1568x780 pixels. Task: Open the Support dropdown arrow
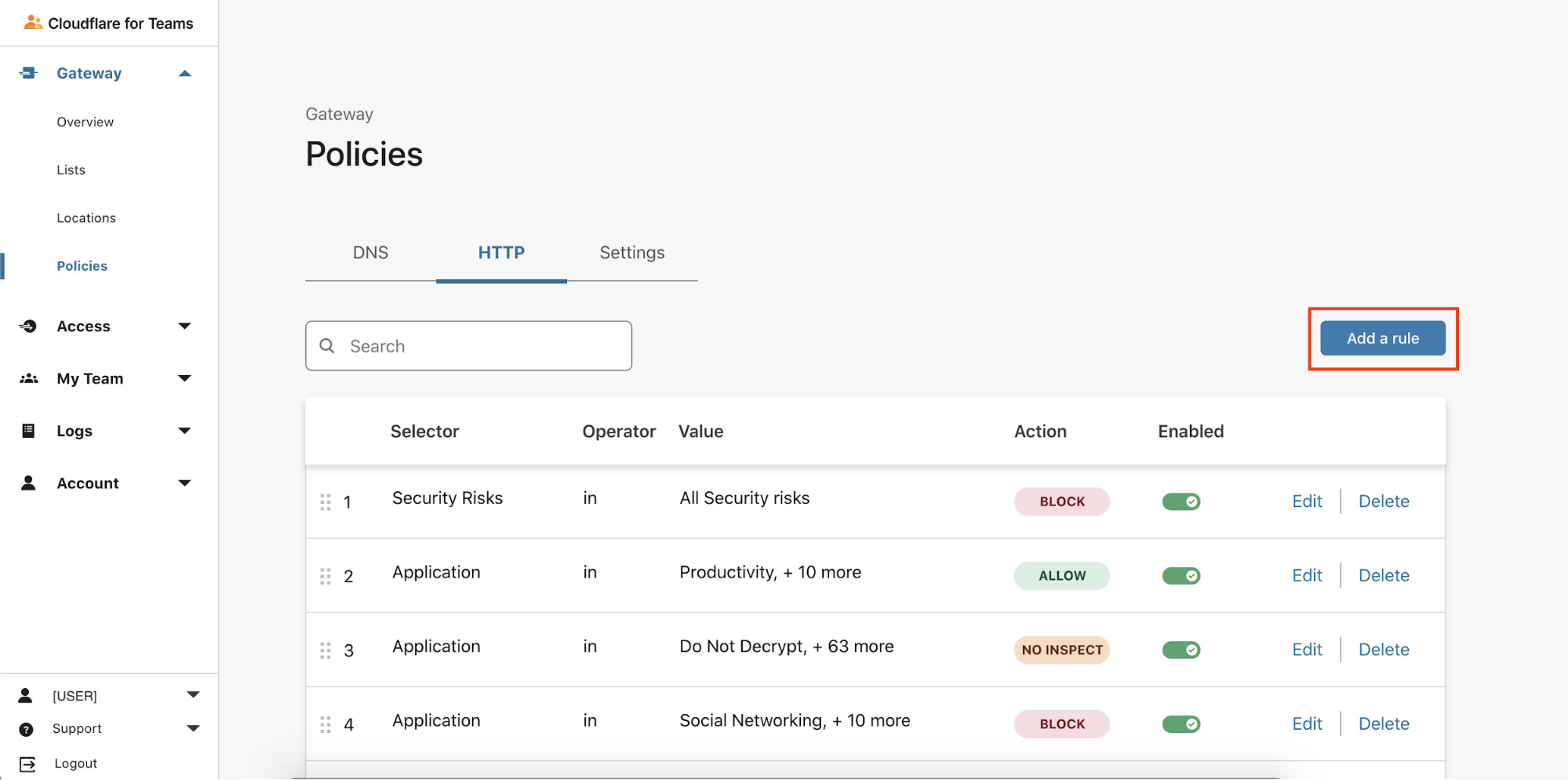[193, 729]
